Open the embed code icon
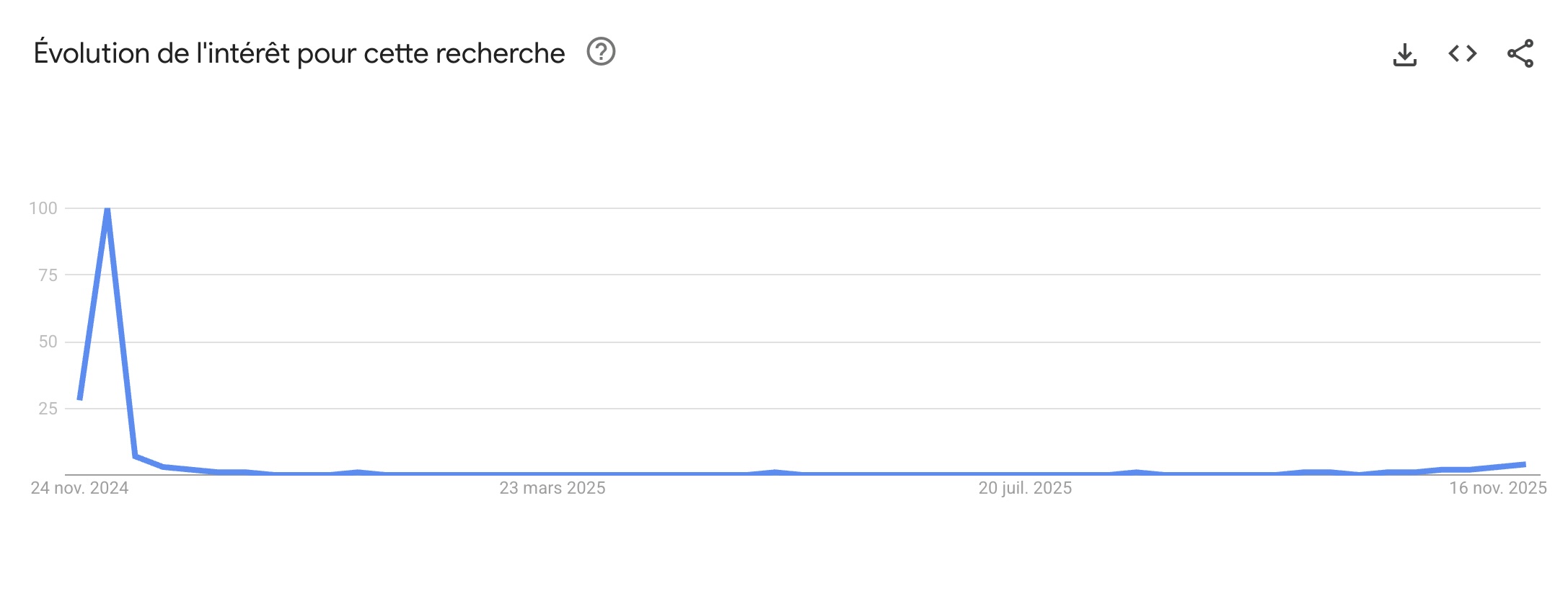This screenshot has width=1568, height=591. [x=1462, y=53]
